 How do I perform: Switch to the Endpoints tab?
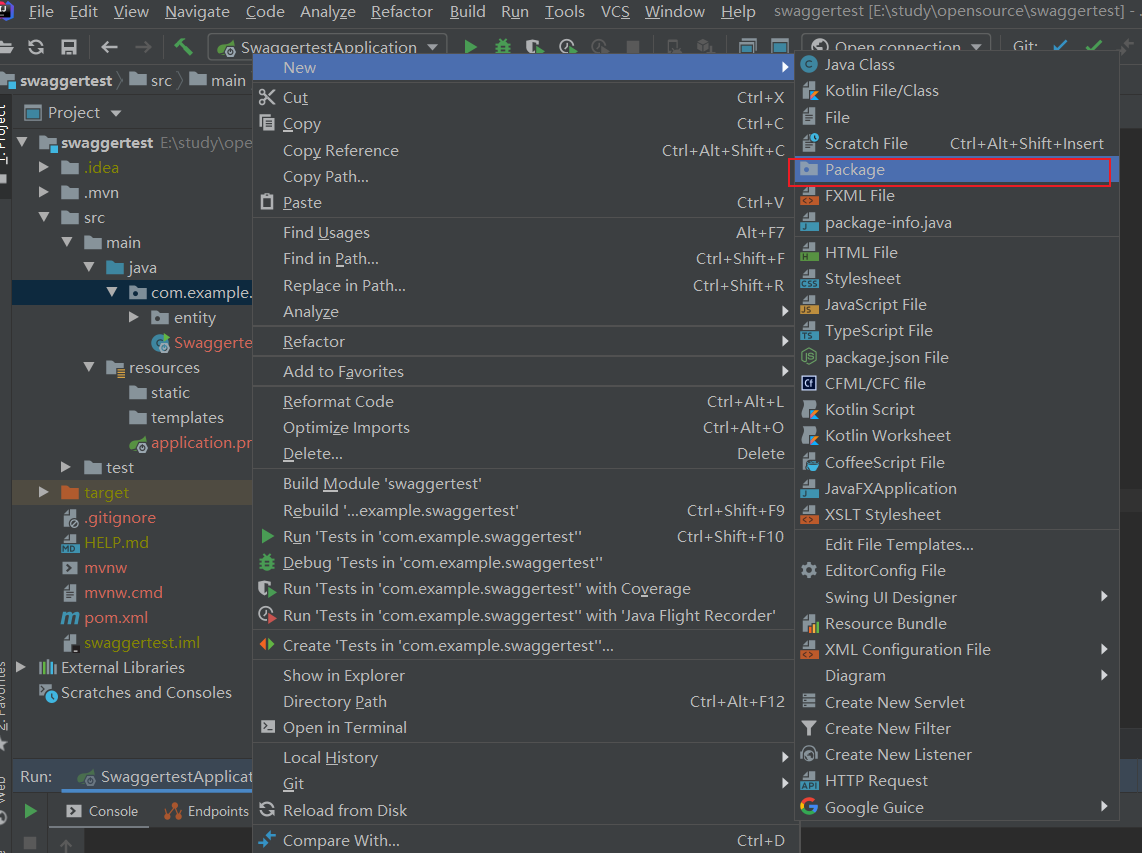(207, 811)
